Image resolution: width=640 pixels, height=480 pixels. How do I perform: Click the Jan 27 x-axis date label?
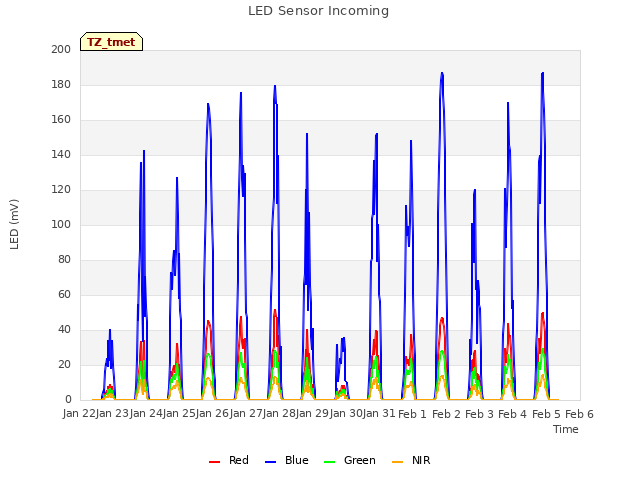[246, 414]
